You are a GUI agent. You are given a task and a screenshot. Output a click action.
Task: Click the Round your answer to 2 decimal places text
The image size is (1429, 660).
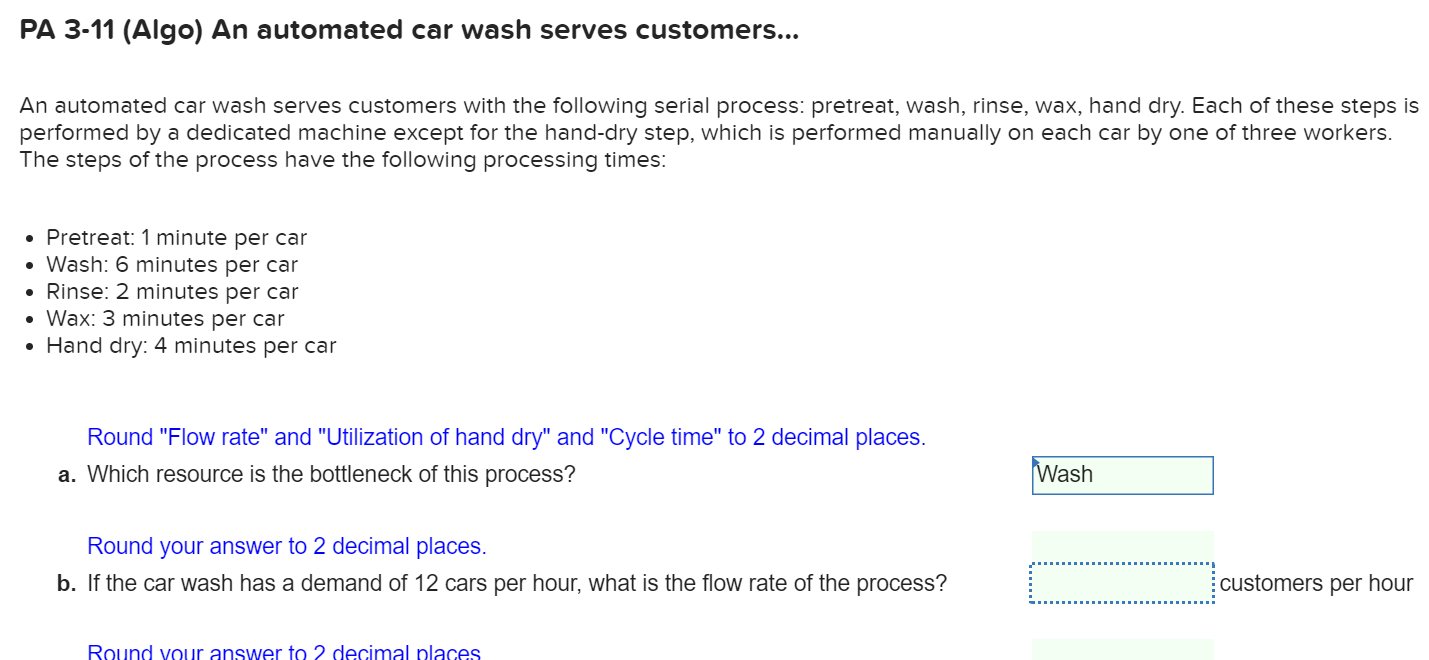(x=286, y=546)
